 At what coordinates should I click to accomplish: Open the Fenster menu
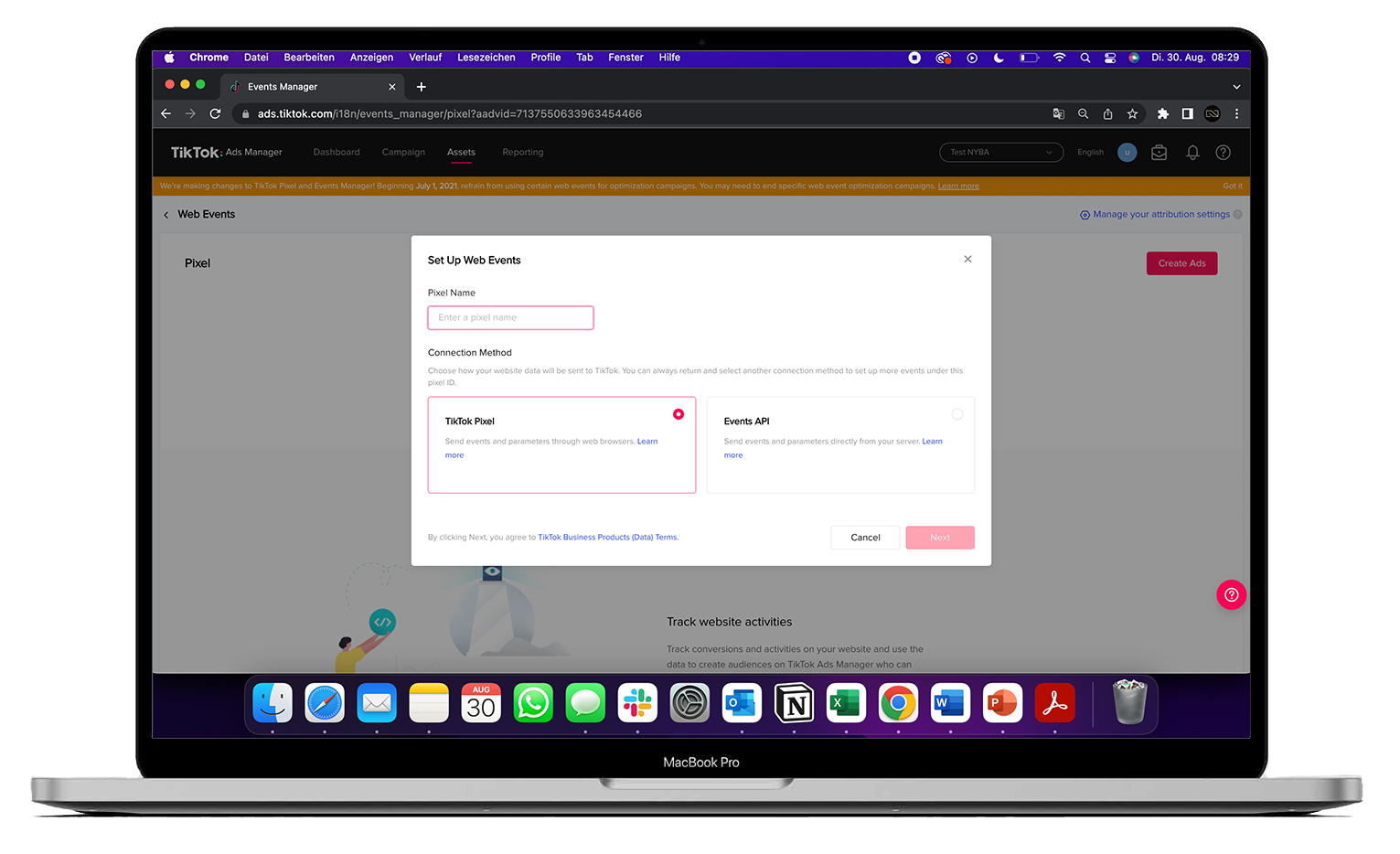click(x=625, y=58)
